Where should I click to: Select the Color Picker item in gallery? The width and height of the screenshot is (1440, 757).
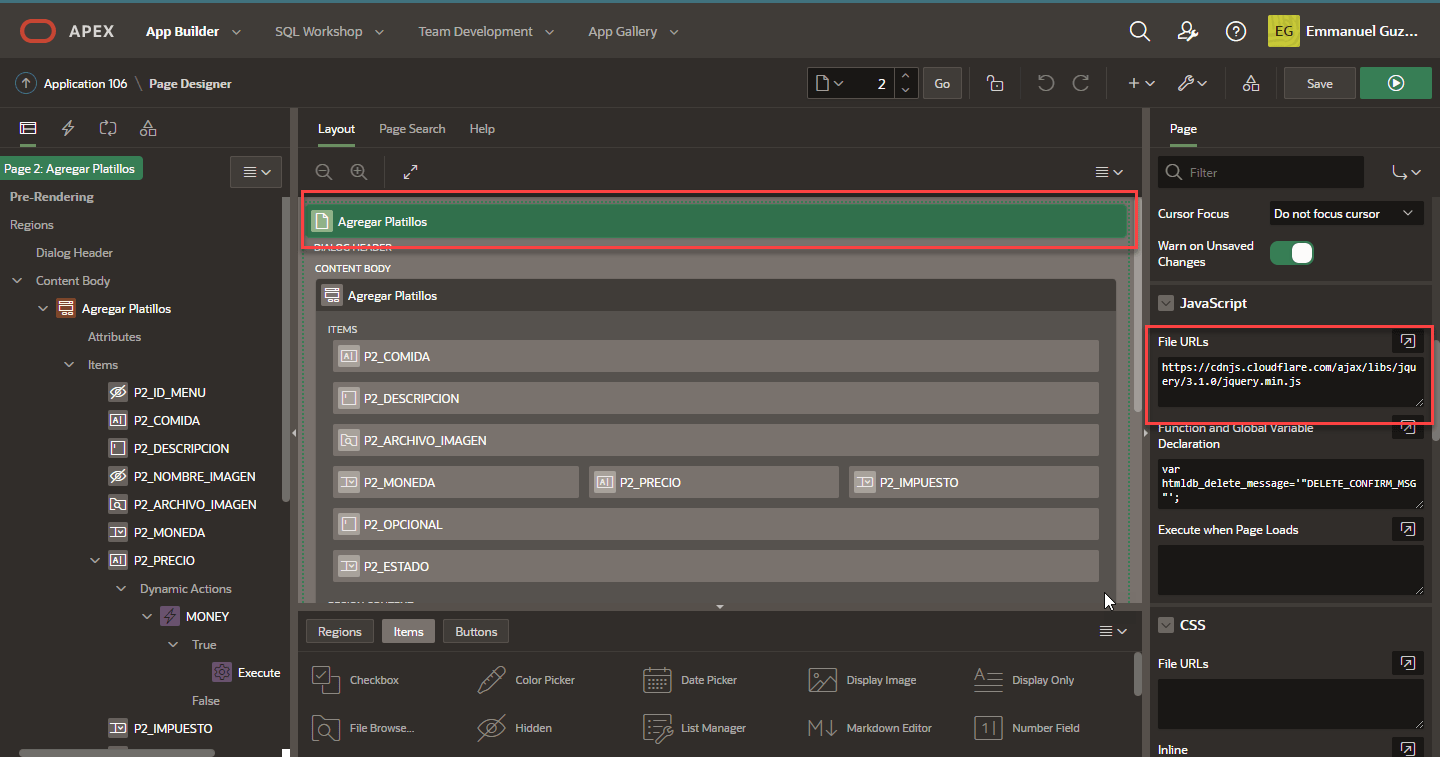(x=526, y=680)
